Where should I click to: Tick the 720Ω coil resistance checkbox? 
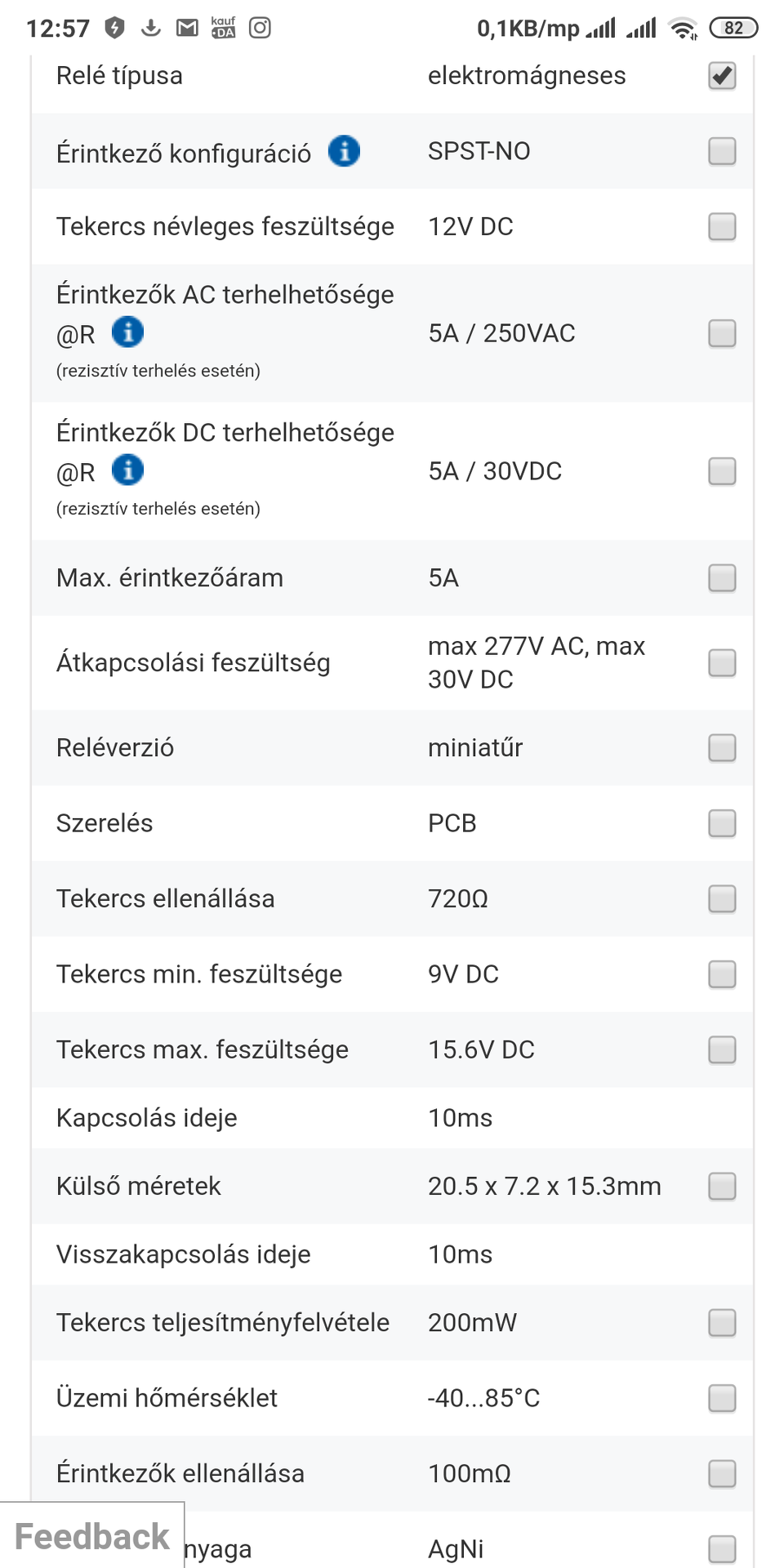coord(722,898)
